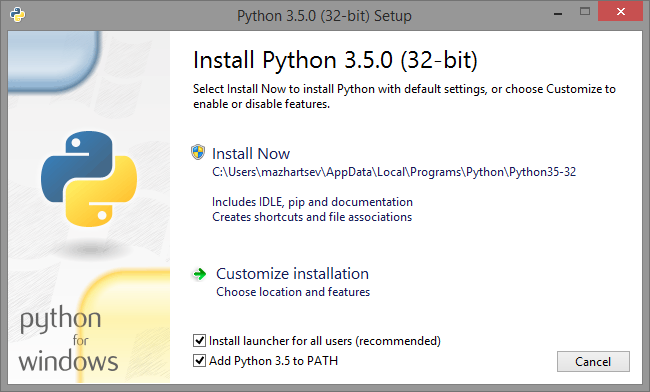Click 'Creates shortcuts and file associations' text
Image resolution: width=650 pixels, height=392 pixels.
[312, 217]
